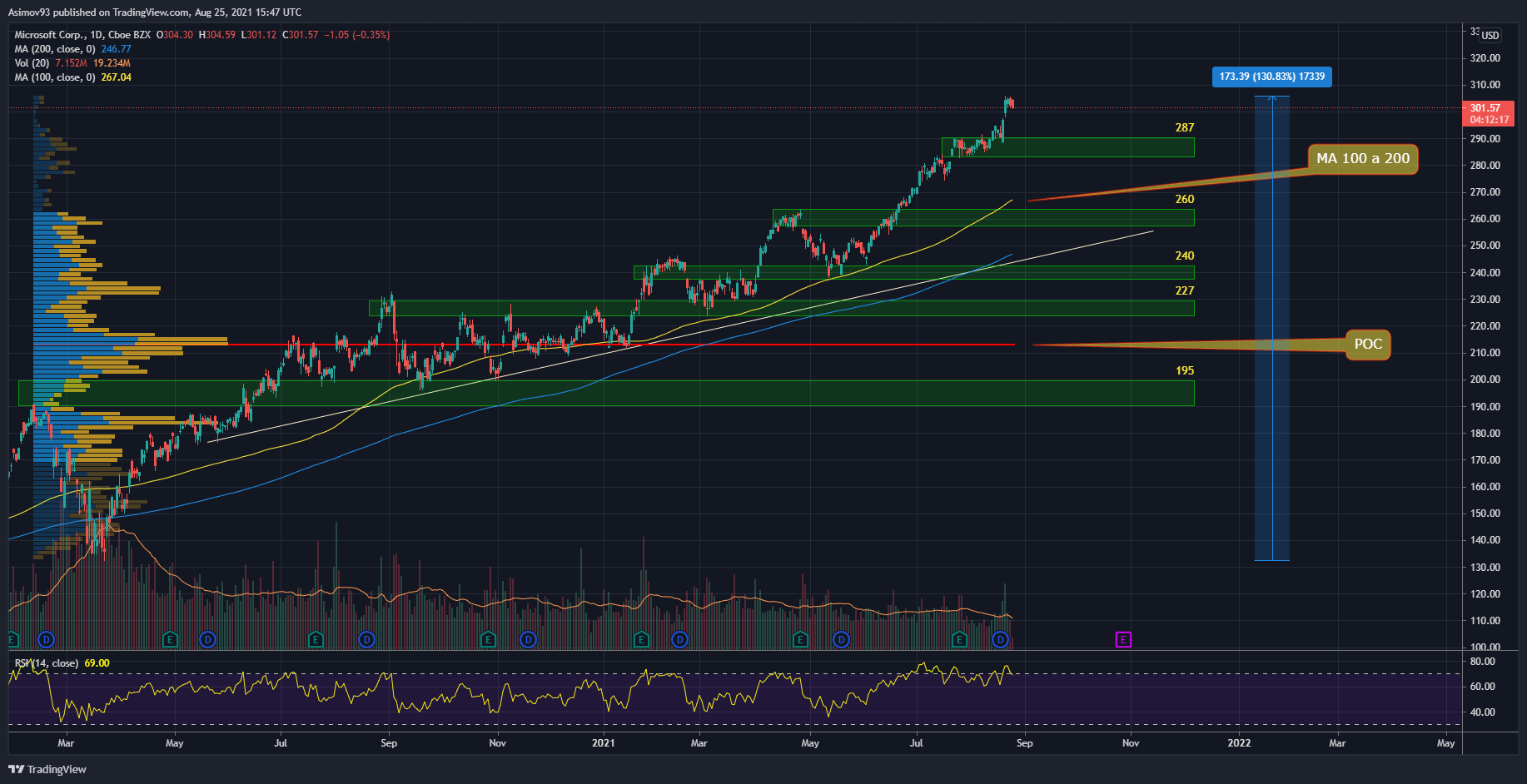
Task: Click the earnings E marker after July 2020
Action: pos(316,639)
